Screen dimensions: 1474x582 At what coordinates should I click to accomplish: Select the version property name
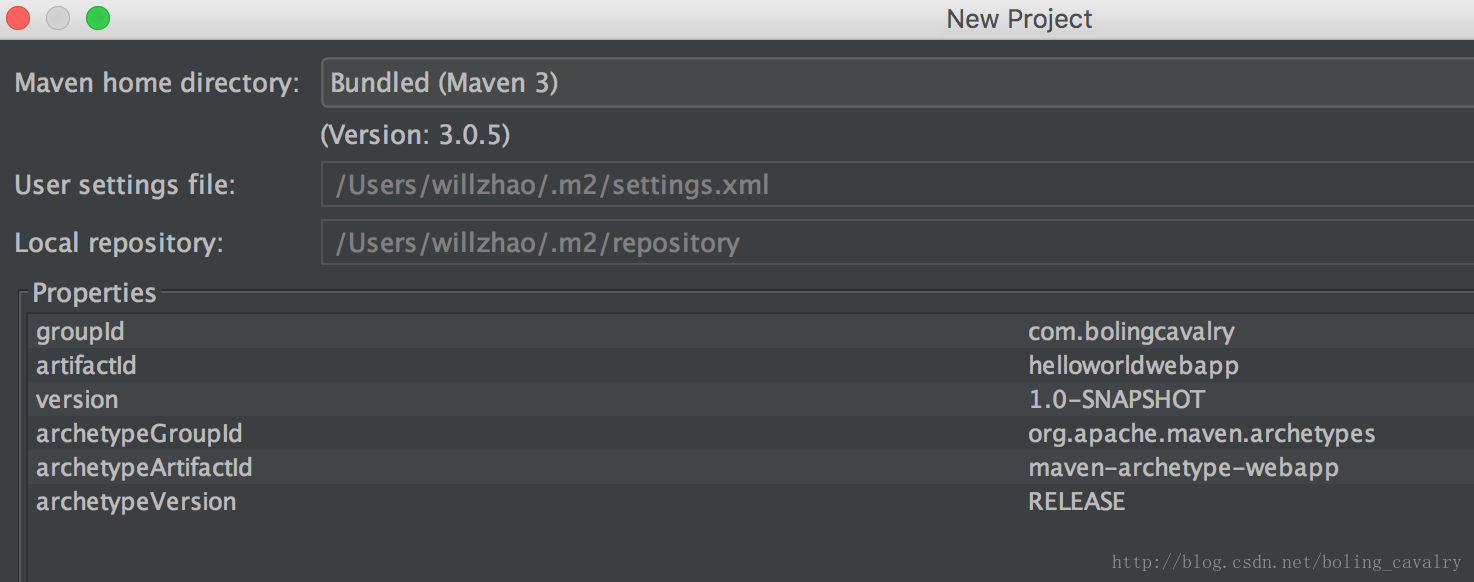pos(77,400)
